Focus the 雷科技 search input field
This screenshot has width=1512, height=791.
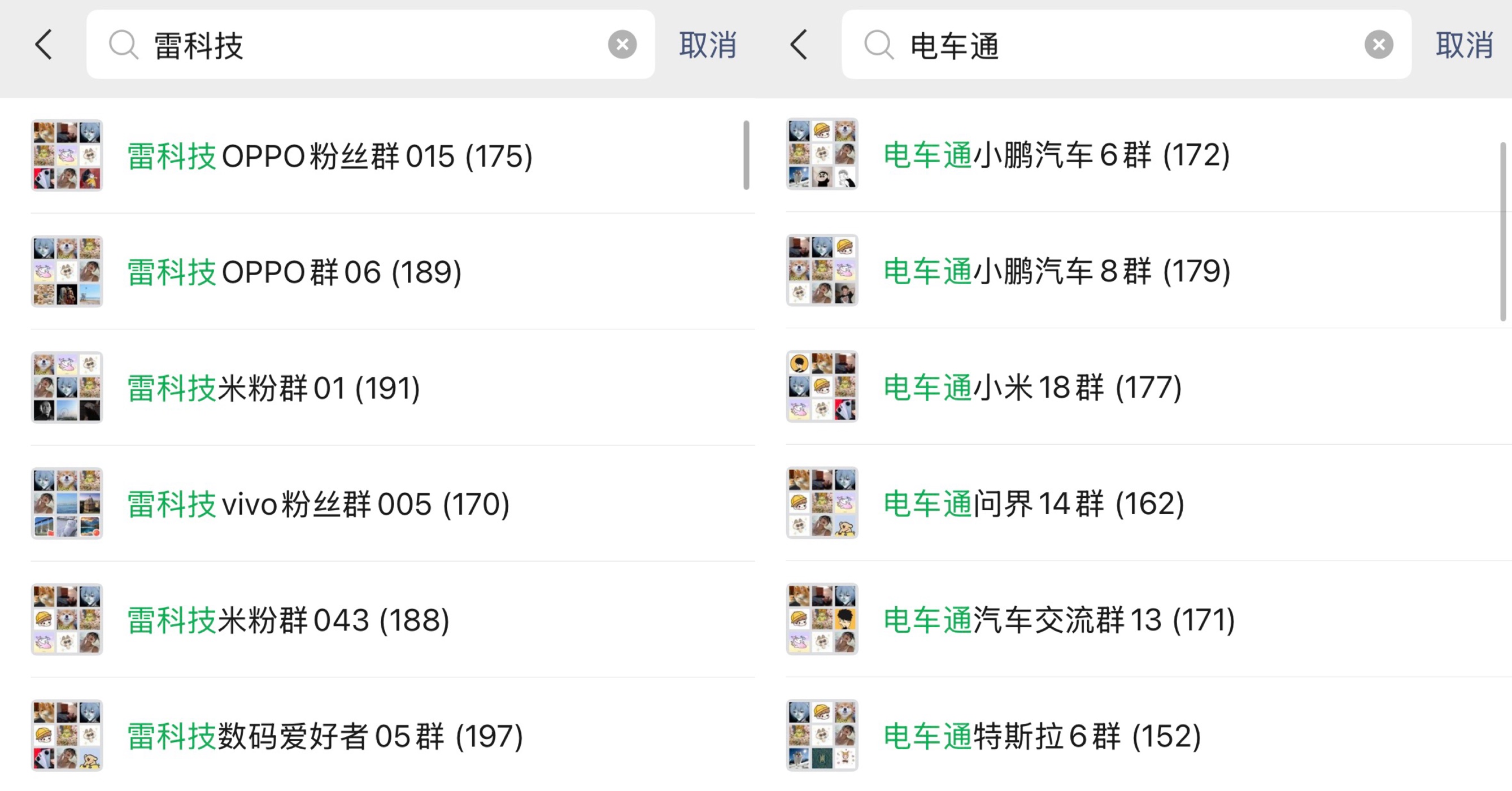(x=376, y=45)
